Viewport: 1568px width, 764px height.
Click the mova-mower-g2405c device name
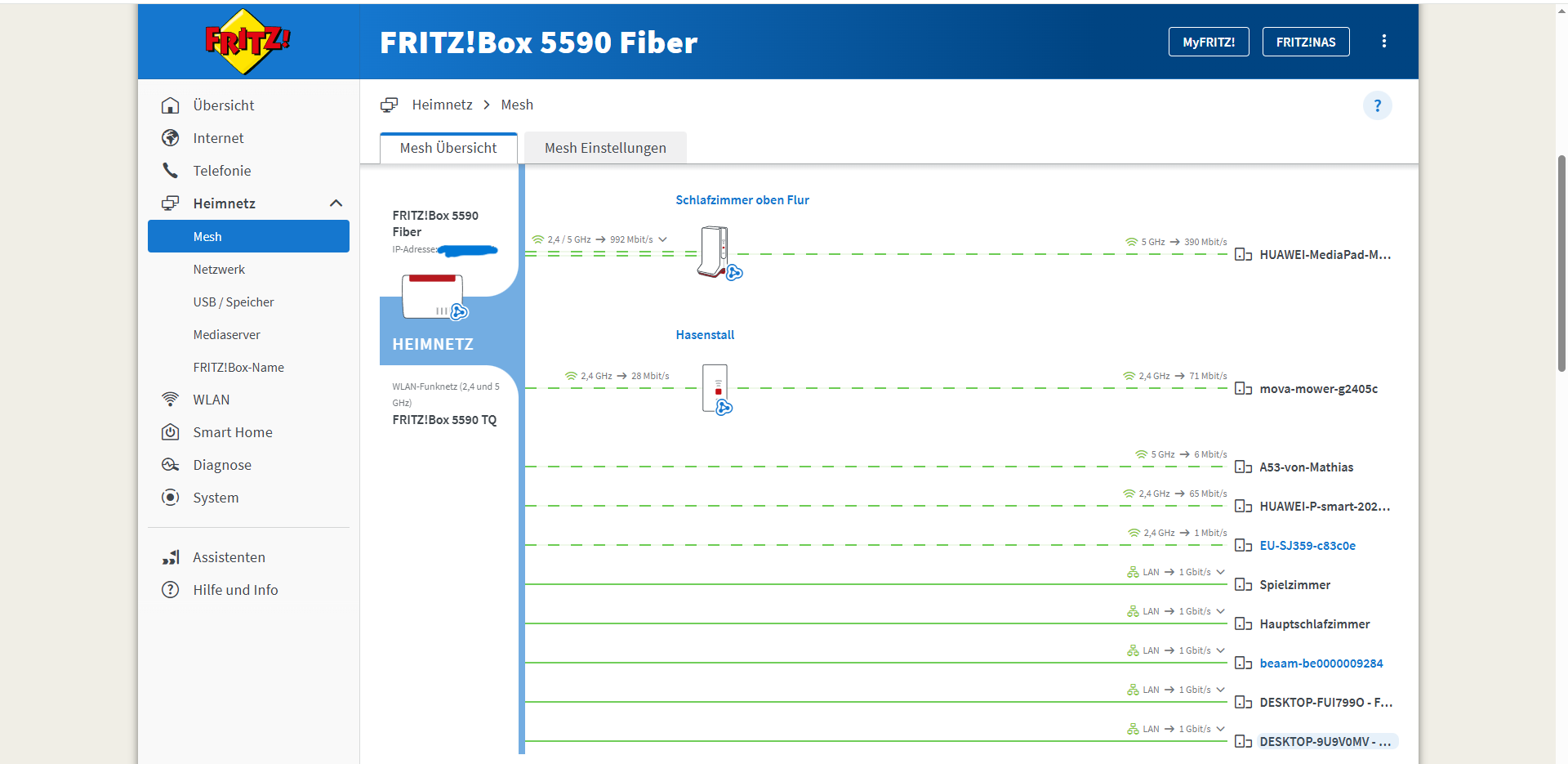(x=1318, y=389)
